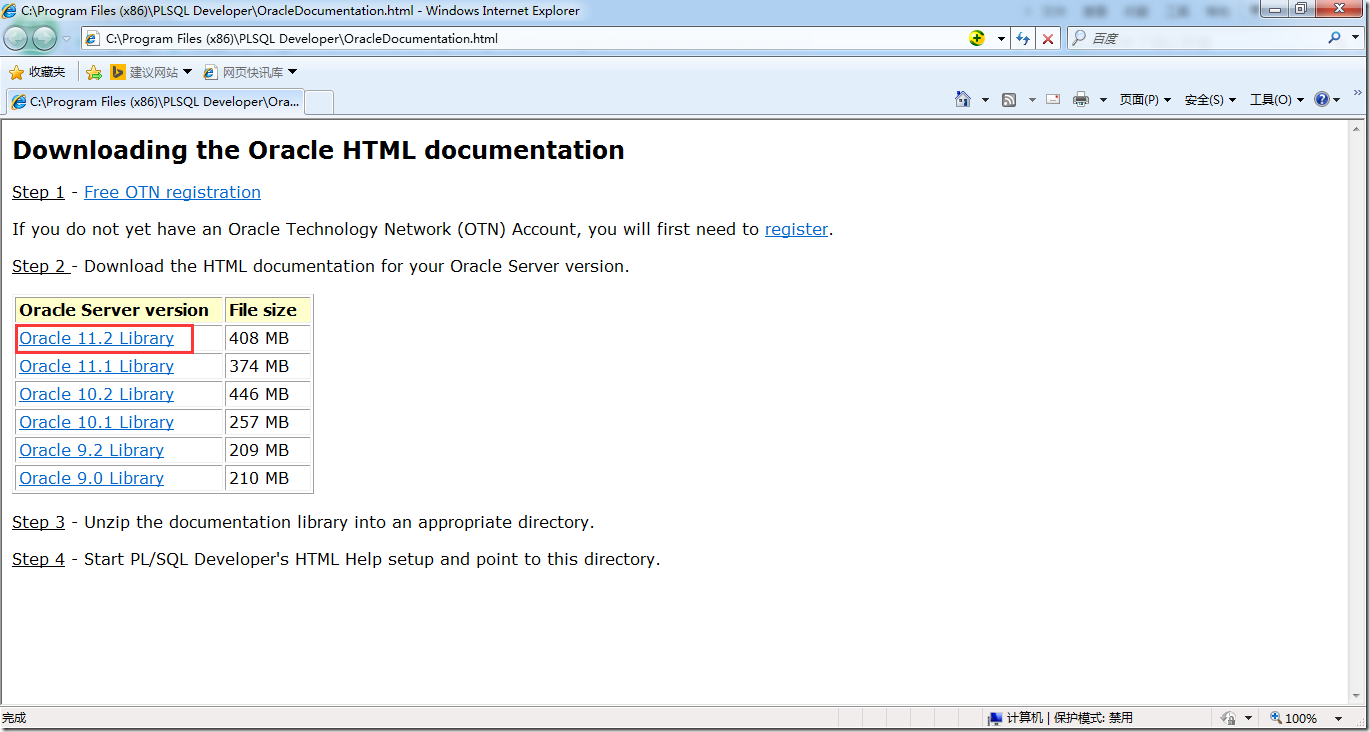The image size is (1370, 732).
Task: Click the Home icon in command bar
Action: (963, 99)
